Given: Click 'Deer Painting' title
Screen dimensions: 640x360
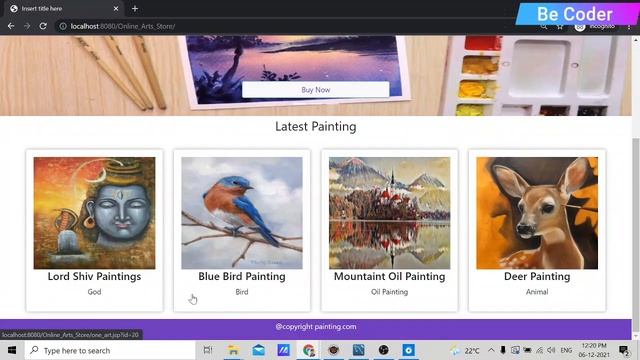Looking at the screenshot, I should (x=537, y=276).
